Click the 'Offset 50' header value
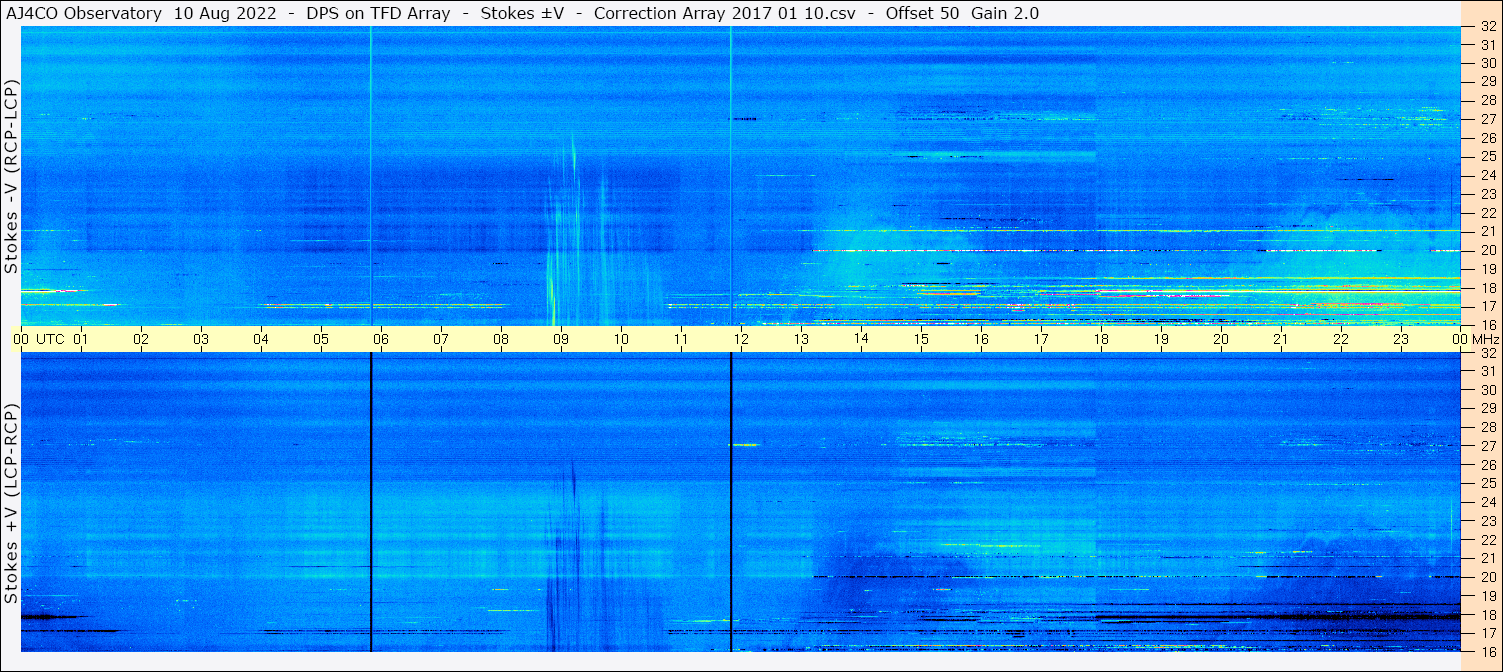1503x672 pixels. pos(923,14)
